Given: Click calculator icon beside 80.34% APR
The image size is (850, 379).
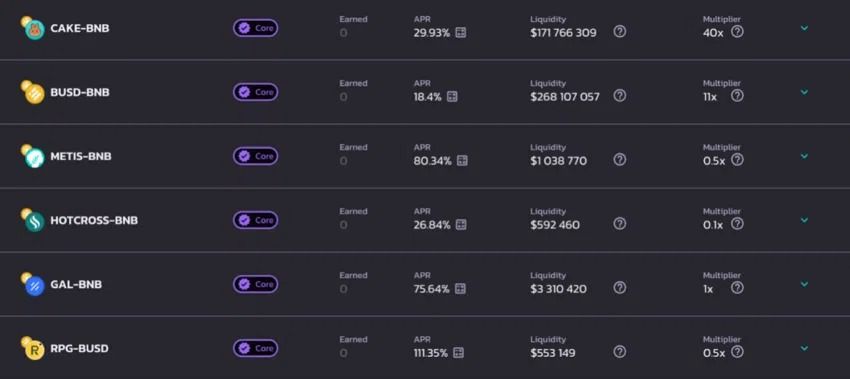Looking at the screenshot, I should tap(462, 160).
